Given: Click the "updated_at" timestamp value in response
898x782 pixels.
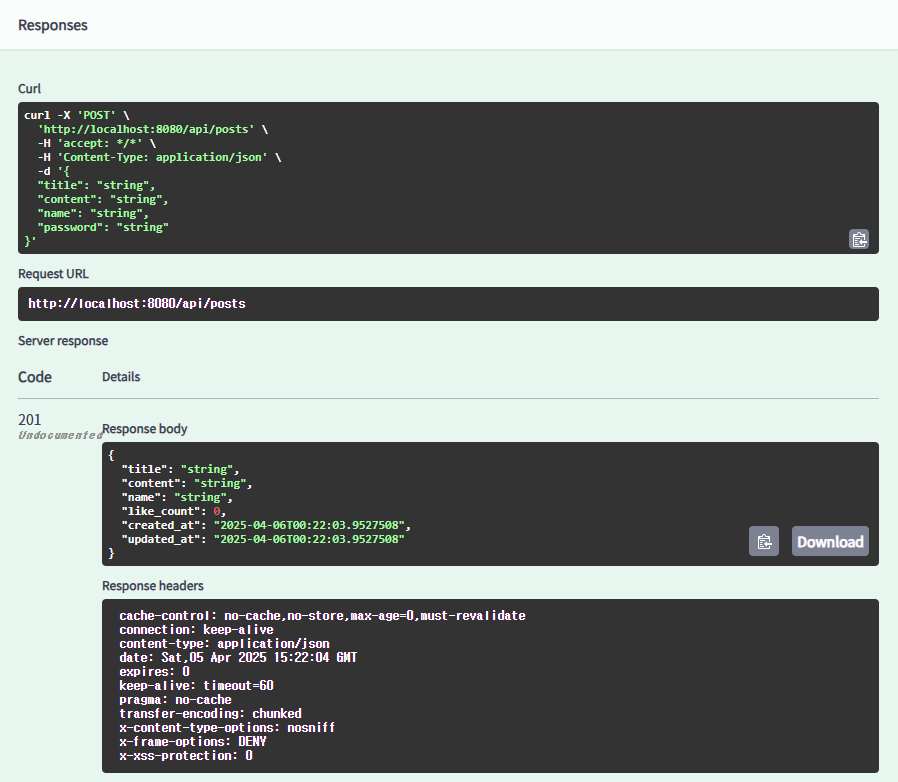Looking at the screenshot, I should click(309, 539).
